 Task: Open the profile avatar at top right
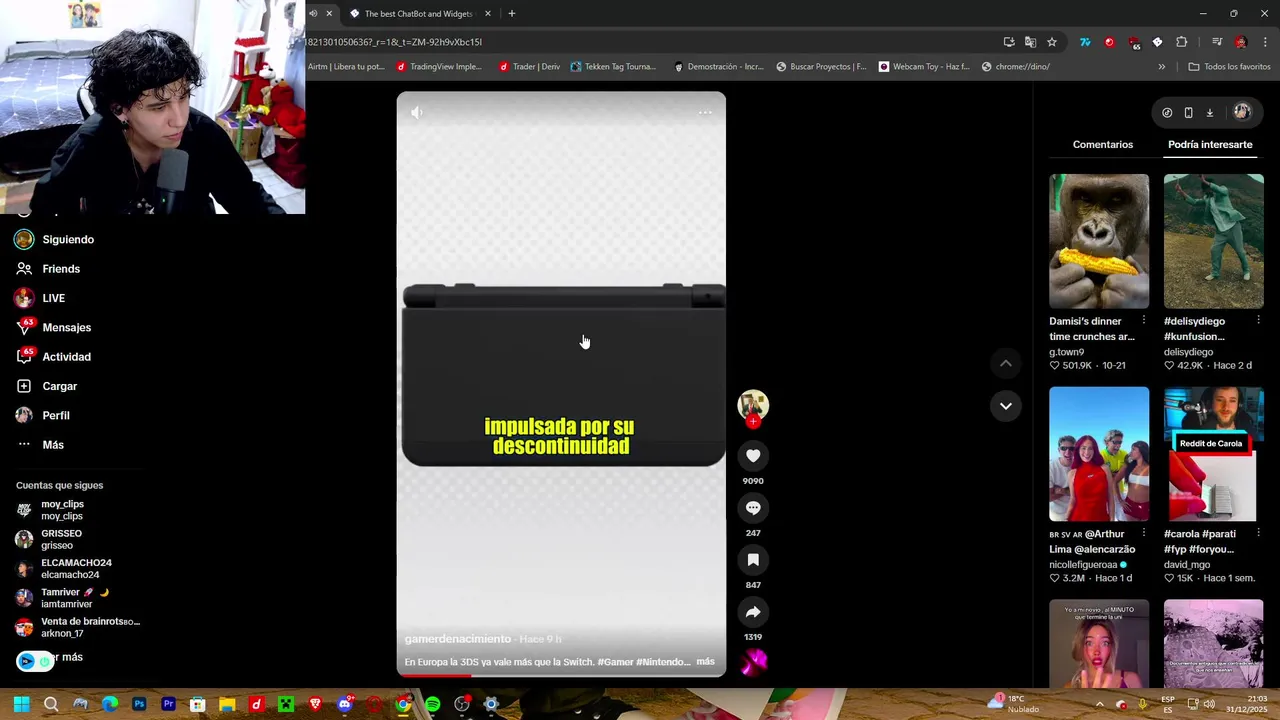tap(1242, 113)
